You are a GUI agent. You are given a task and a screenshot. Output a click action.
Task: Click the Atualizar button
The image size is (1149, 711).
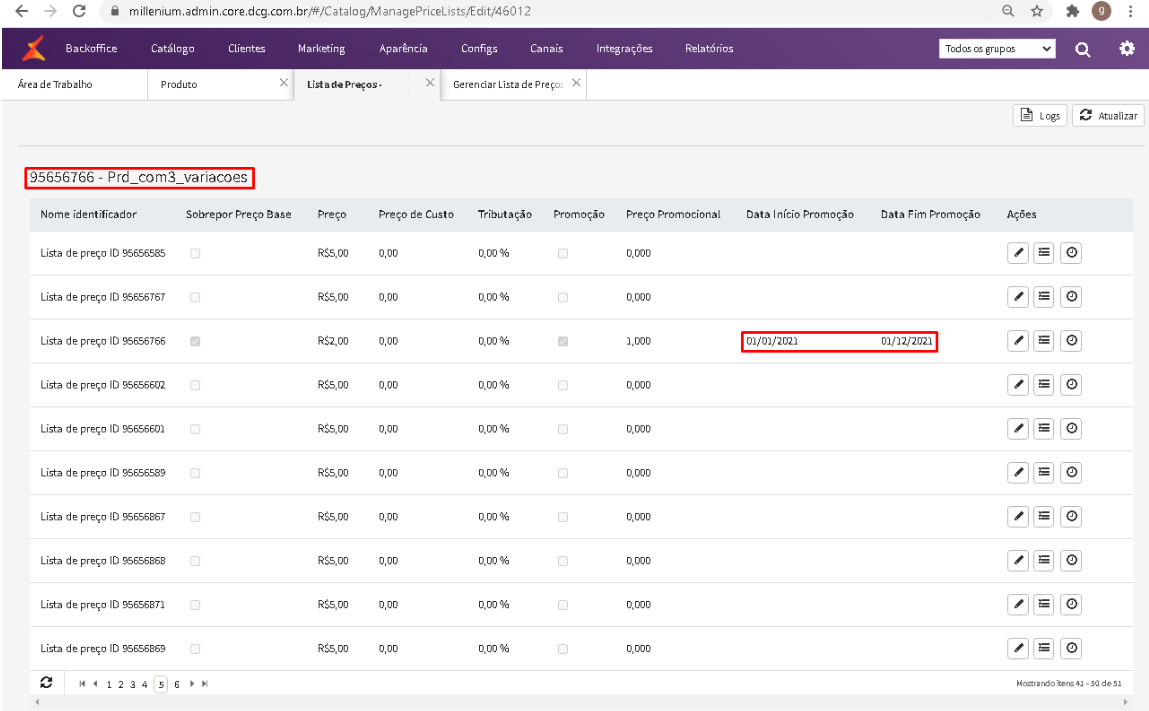pos(1108,116)
